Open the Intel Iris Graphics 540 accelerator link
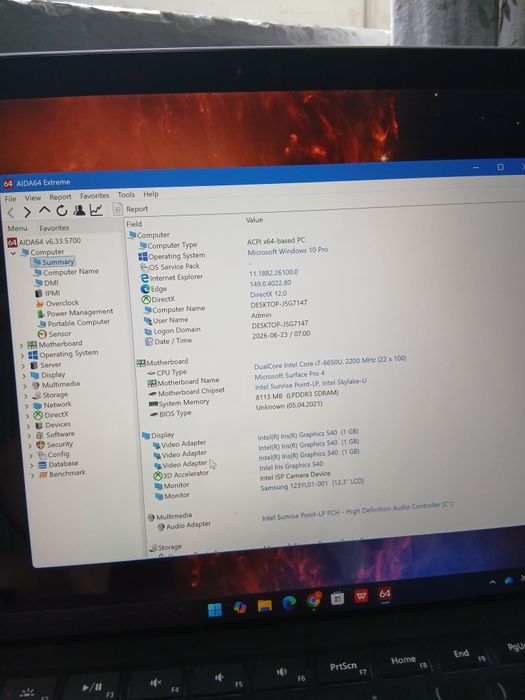This screenshot has height=700, width=525. 291,466
